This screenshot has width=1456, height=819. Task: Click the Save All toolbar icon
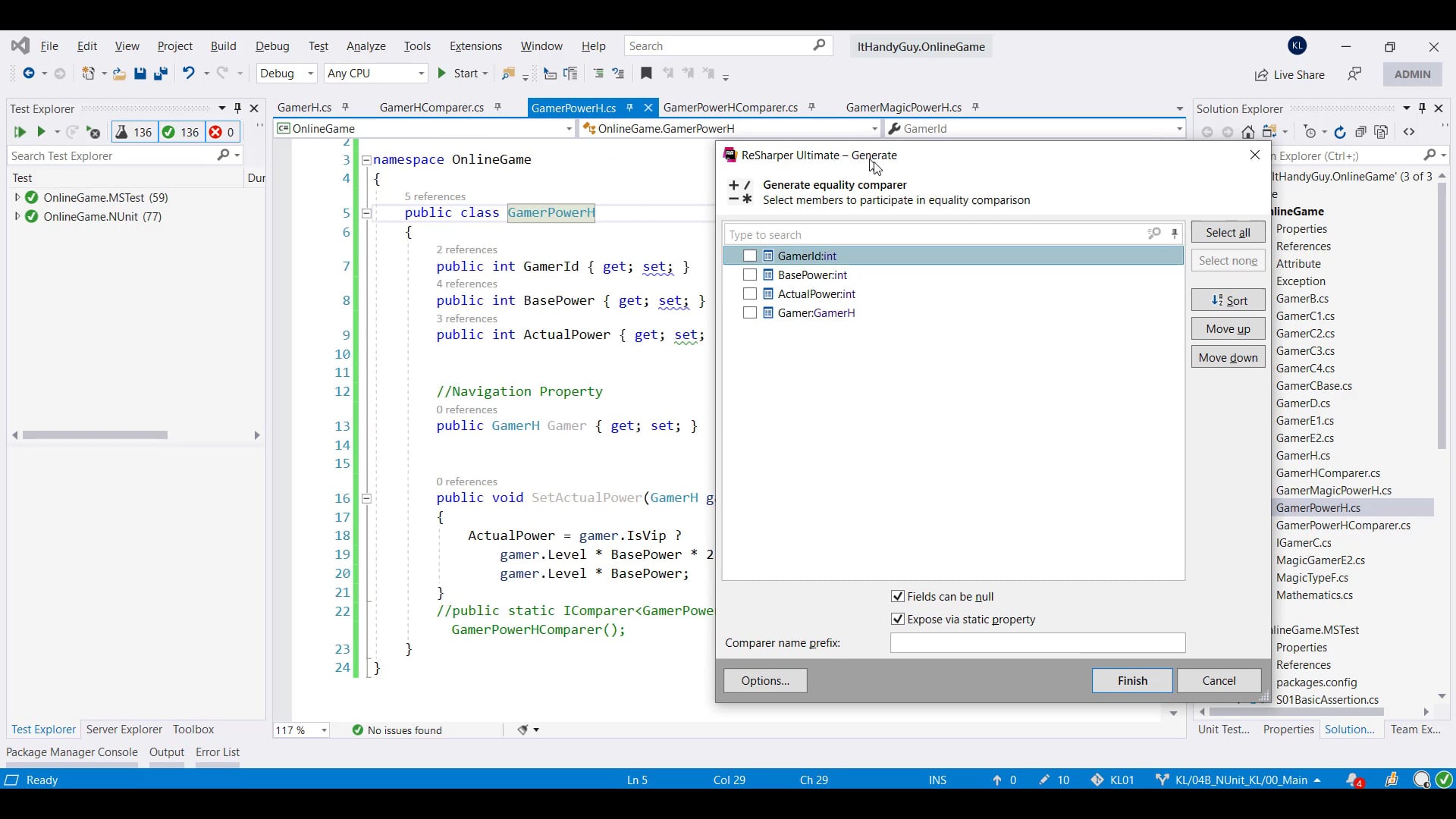[x=160, y=74]
